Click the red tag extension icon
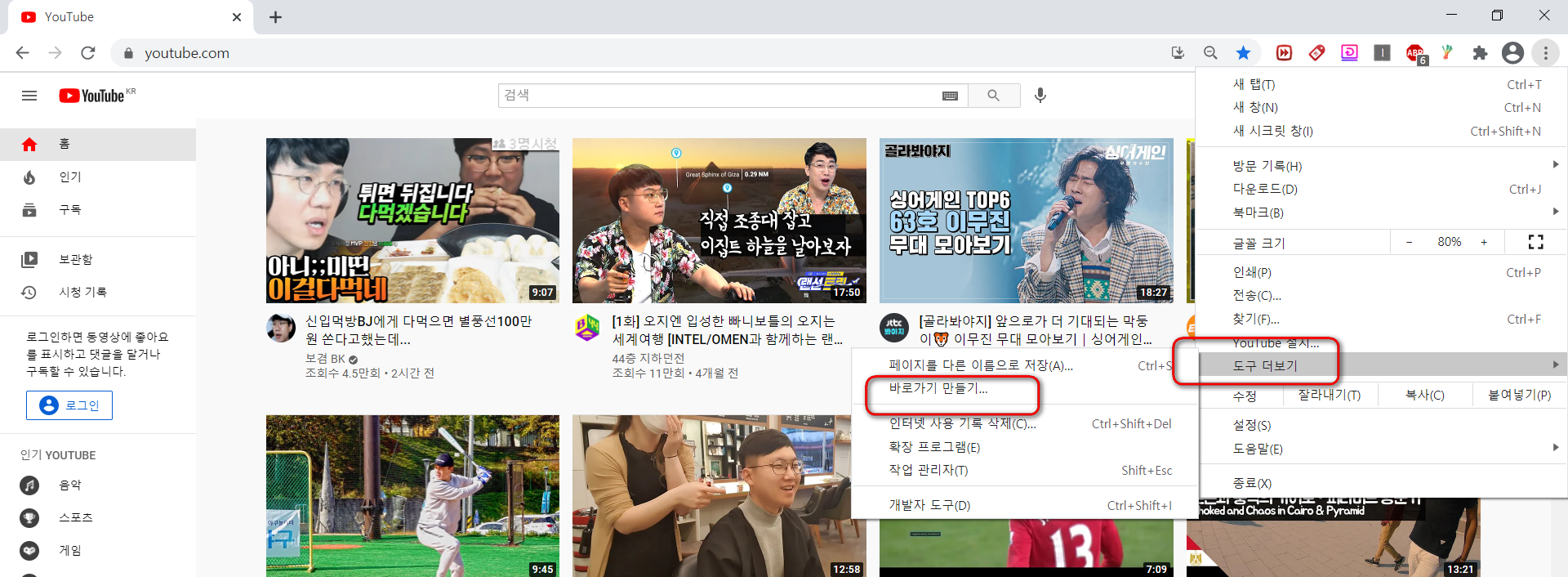This screenshot has height=577, width=1568. (x=1316, y=53)
